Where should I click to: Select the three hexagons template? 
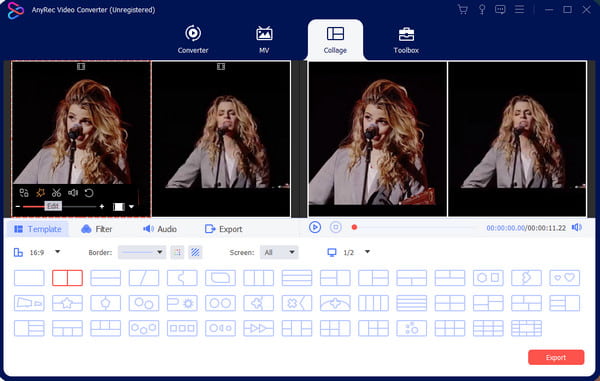pyautogui.click(x=144, y=329)
